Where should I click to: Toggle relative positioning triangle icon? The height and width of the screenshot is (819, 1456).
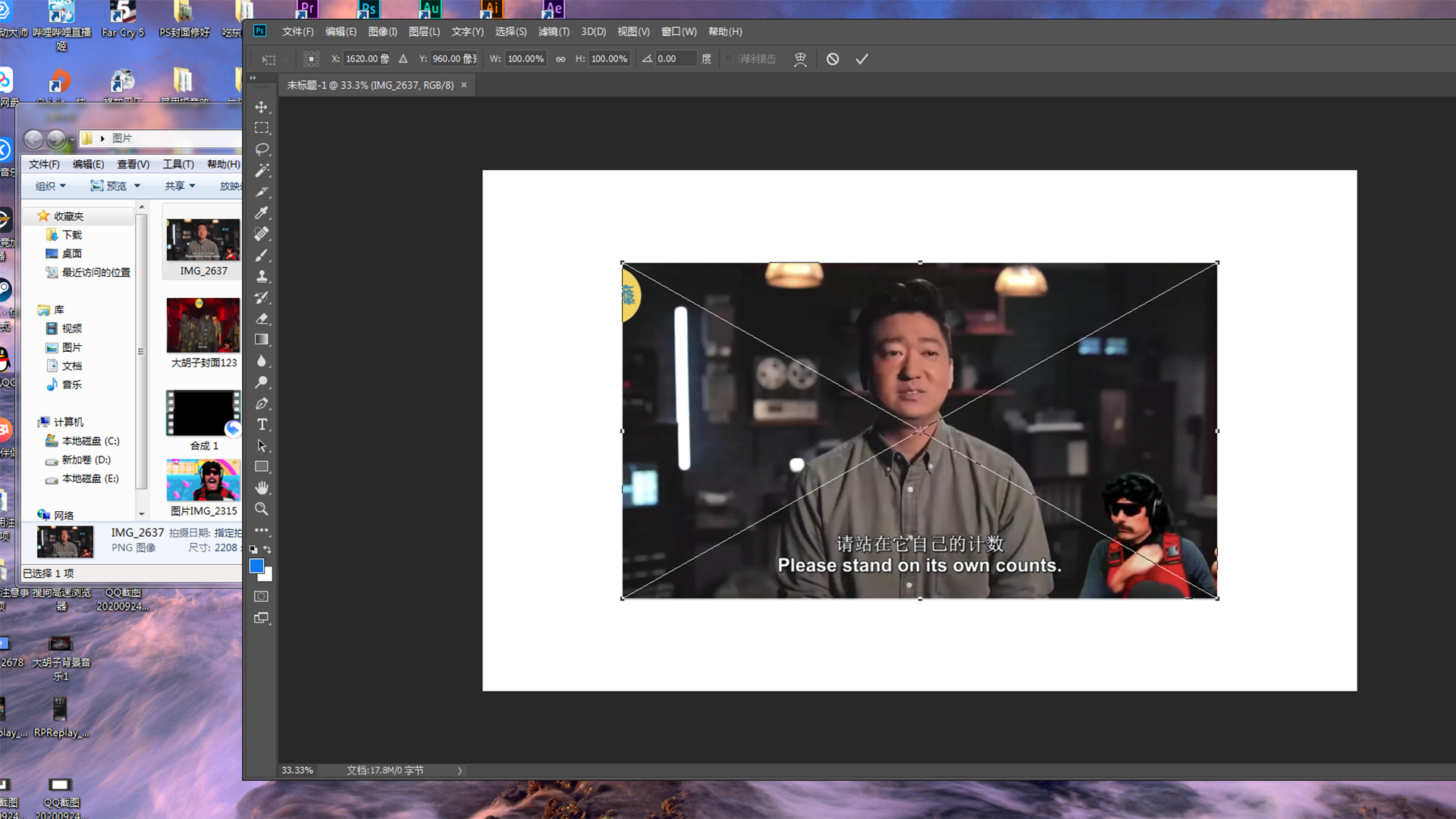pos(403,58)
